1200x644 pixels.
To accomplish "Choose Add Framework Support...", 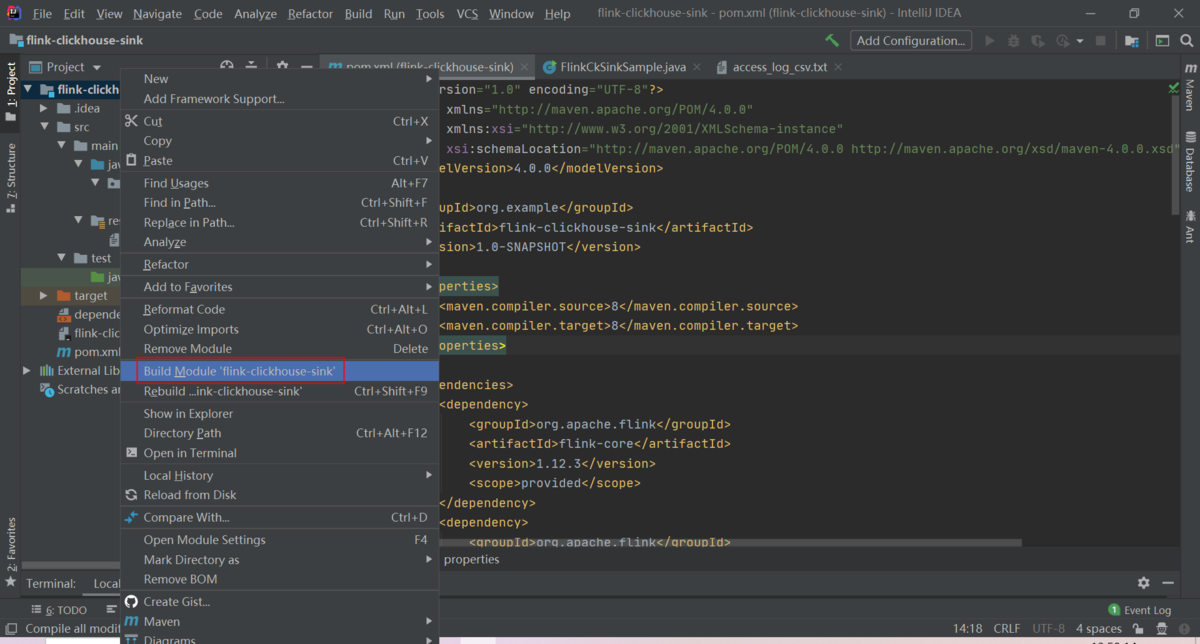I will click(x=280, y=99).
